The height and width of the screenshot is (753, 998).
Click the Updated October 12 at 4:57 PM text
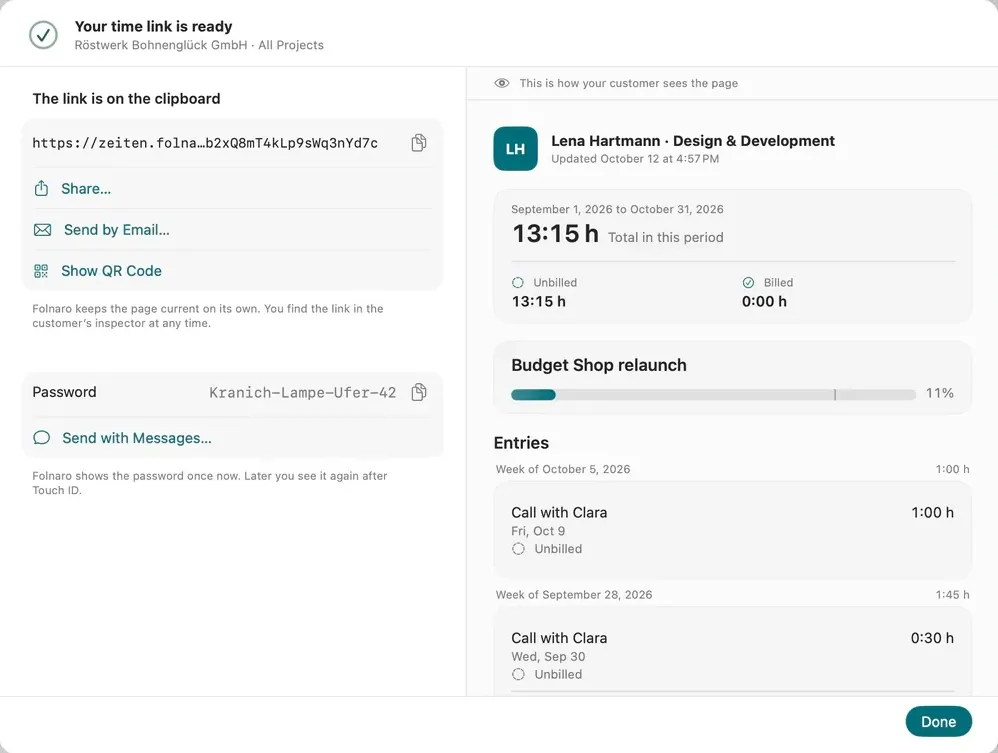635,159
